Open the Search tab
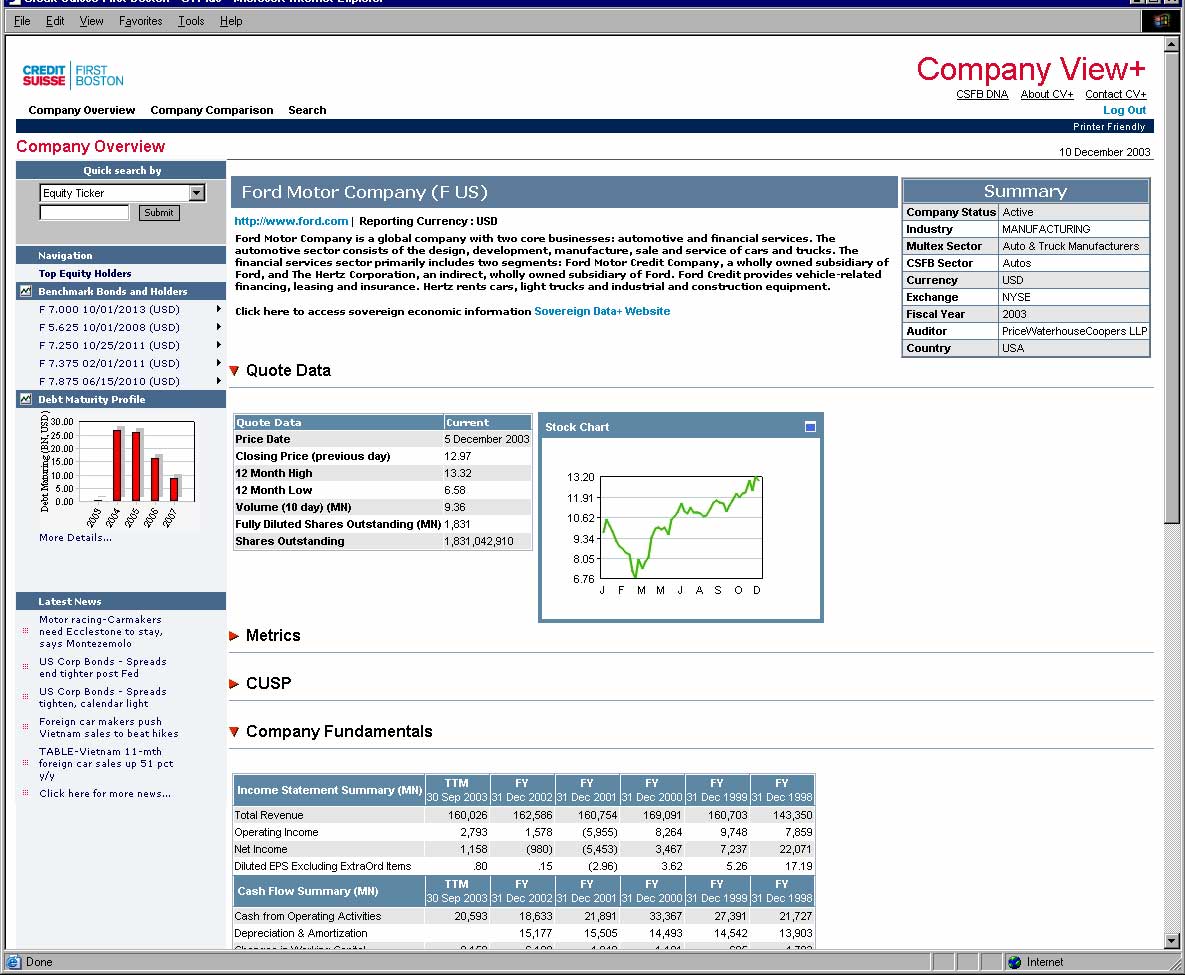Image resolution: width=1185 pixels, height=975 pixels. coord(307,110)
